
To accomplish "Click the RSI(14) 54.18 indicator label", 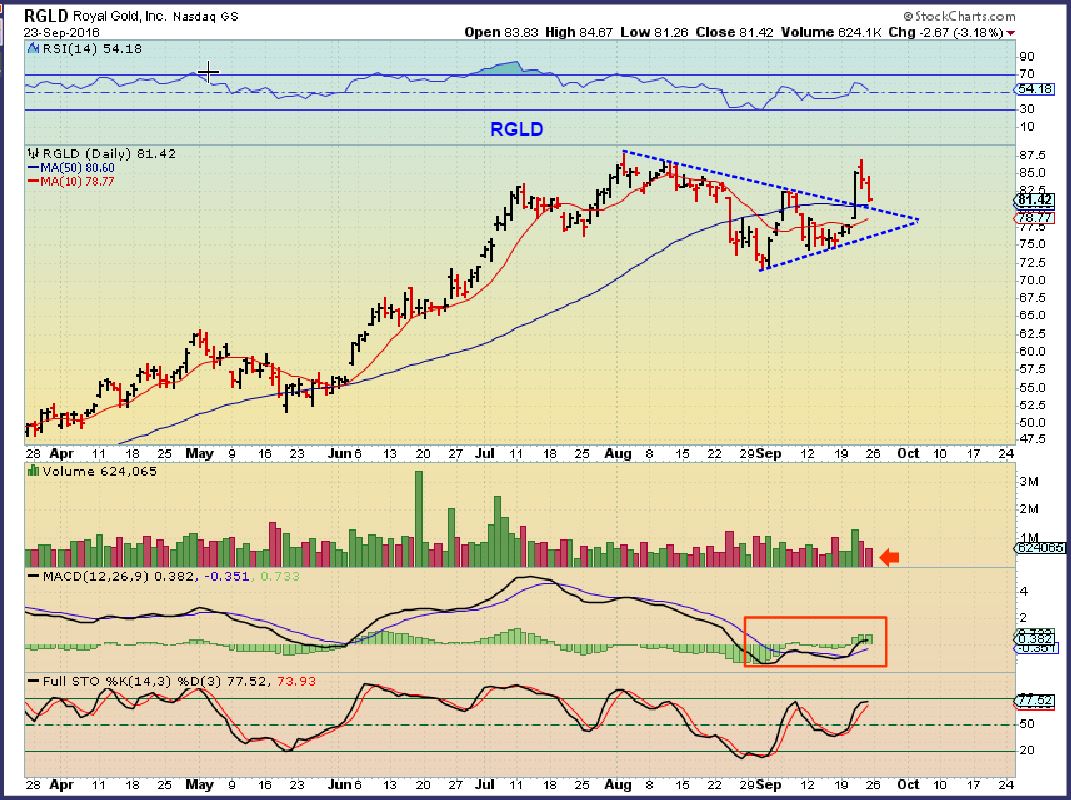I will click(x=92, y=49).
